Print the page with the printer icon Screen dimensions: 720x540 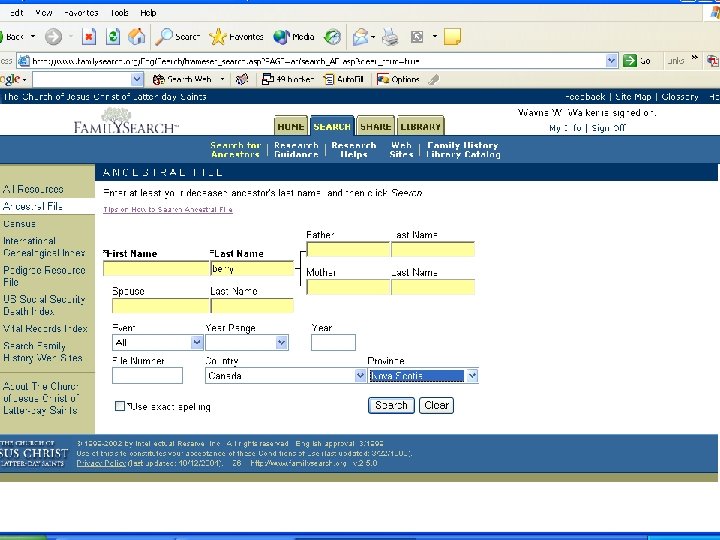pos(390,37)
